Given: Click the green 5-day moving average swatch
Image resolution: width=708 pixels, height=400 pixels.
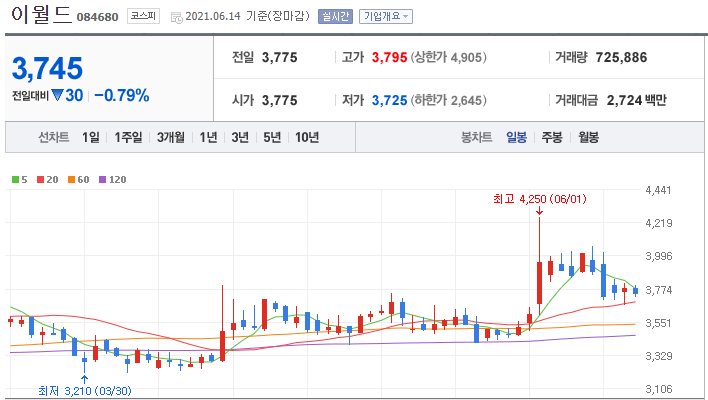Looking at the screenshot, I should (15, 180).
